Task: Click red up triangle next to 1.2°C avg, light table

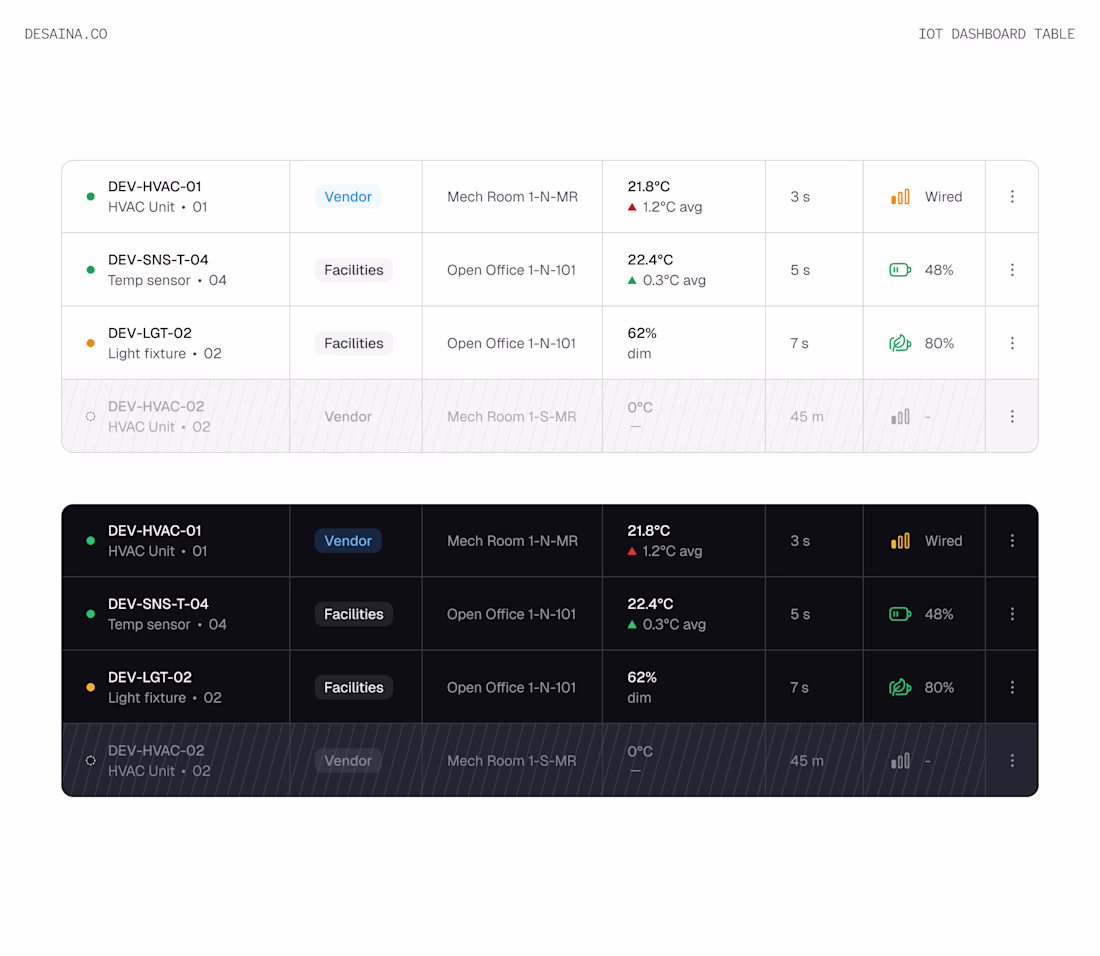Action: click(632, 207)
